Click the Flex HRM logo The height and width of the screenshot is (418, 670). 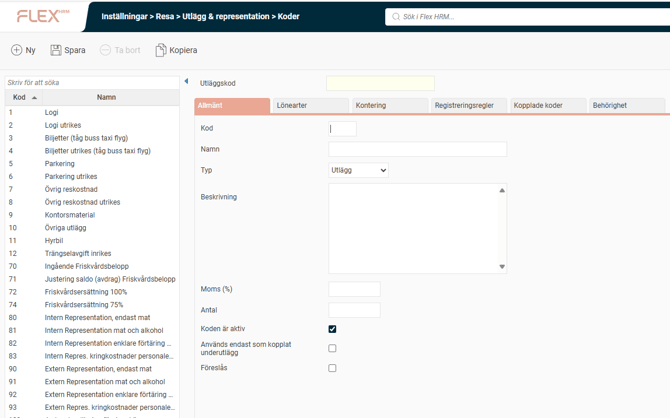click(42, 16)
